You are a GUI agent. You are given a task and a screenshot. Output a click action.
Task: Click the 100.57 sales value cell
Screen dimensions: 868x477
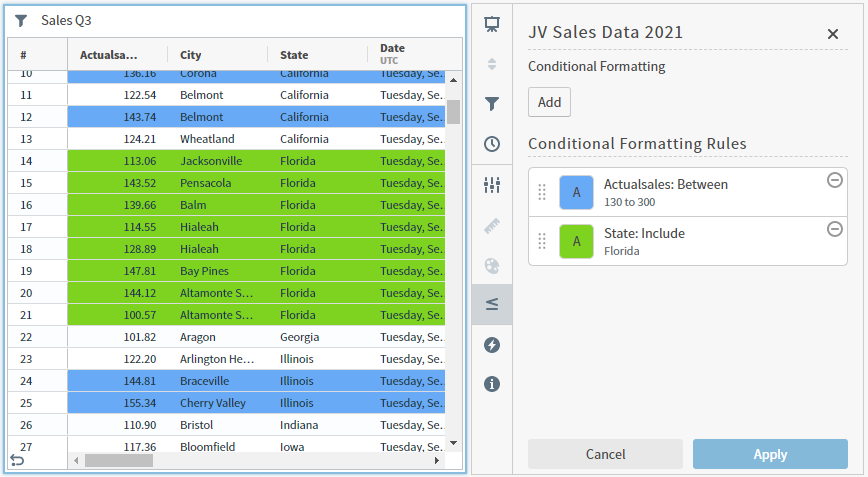click(x=117, y=315)
